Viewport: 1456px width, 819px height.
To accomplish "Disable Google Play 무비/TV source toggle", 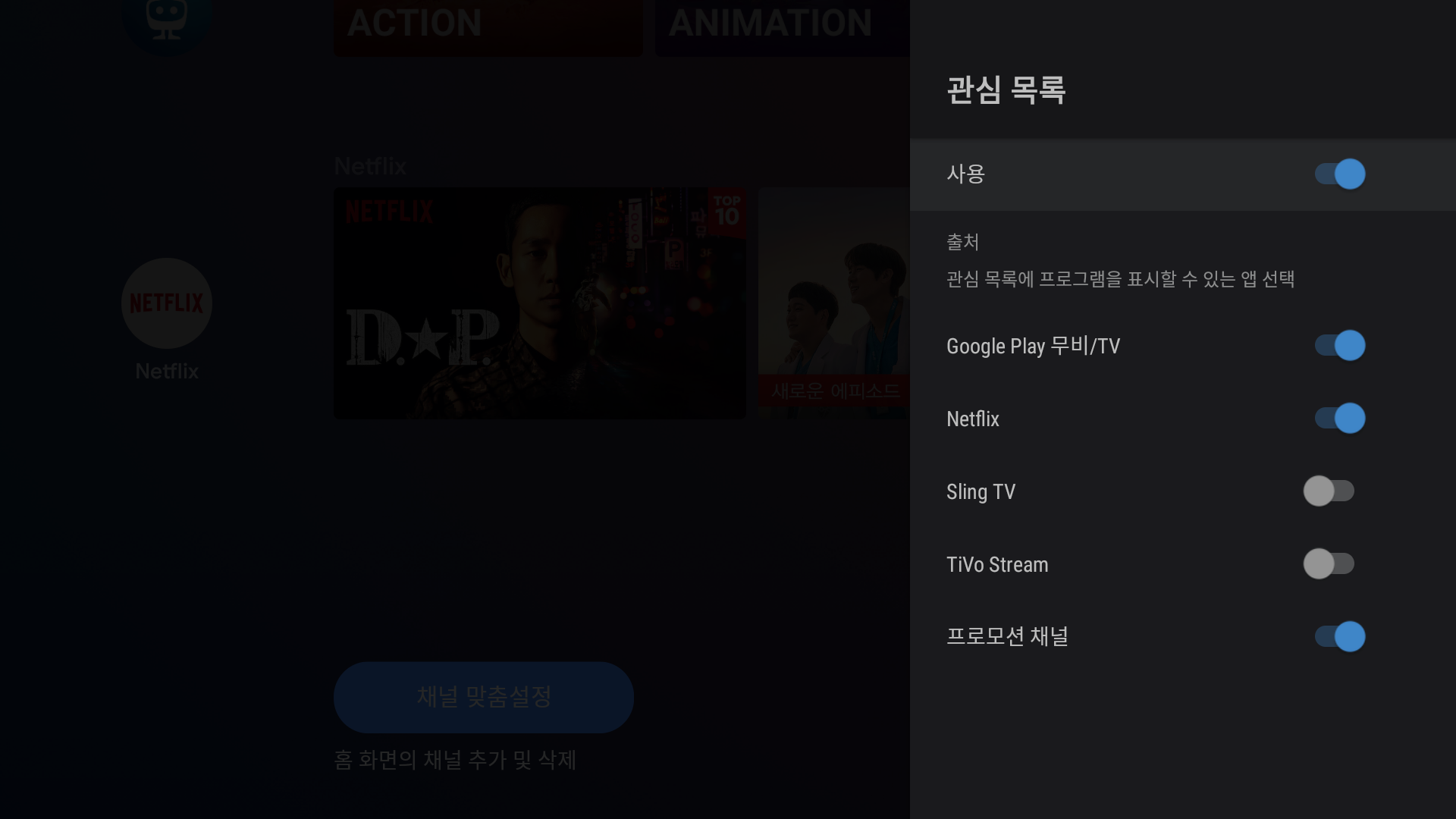I will pos(1339,346).
